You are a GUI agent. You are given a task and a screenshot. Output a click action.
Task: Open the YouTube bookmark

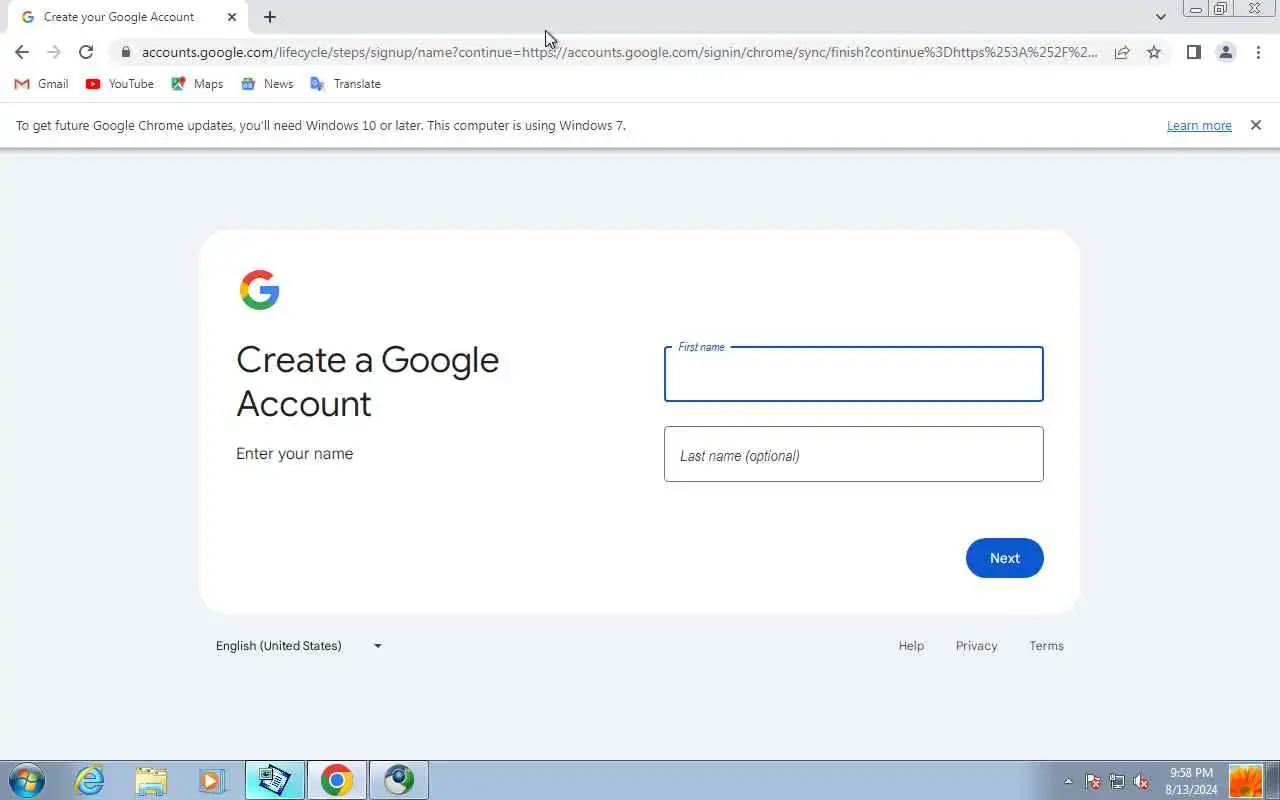click(x=120, y=84)
